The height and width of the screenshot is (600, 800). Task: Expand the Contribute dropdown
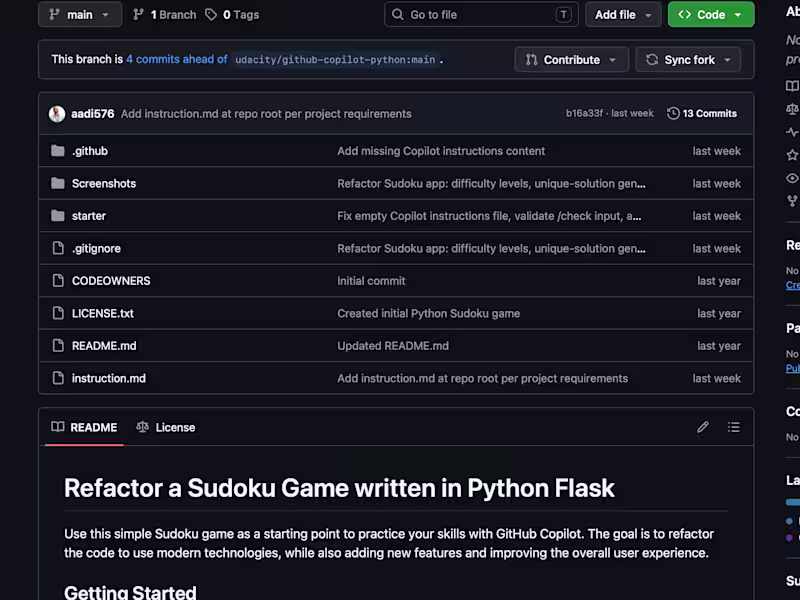coord(571,60)
